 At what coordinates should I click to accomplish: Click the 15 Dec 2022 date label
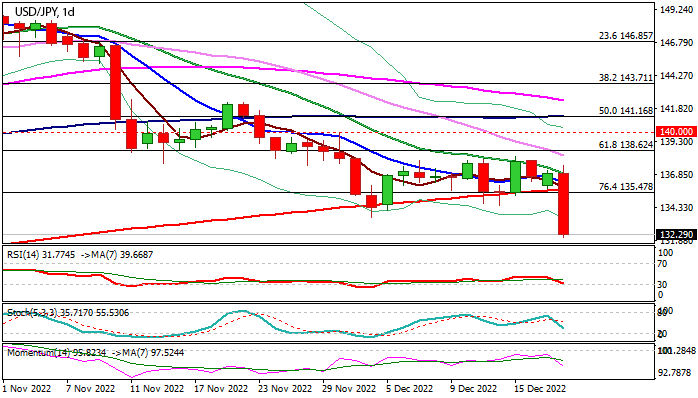pos(540,389)
